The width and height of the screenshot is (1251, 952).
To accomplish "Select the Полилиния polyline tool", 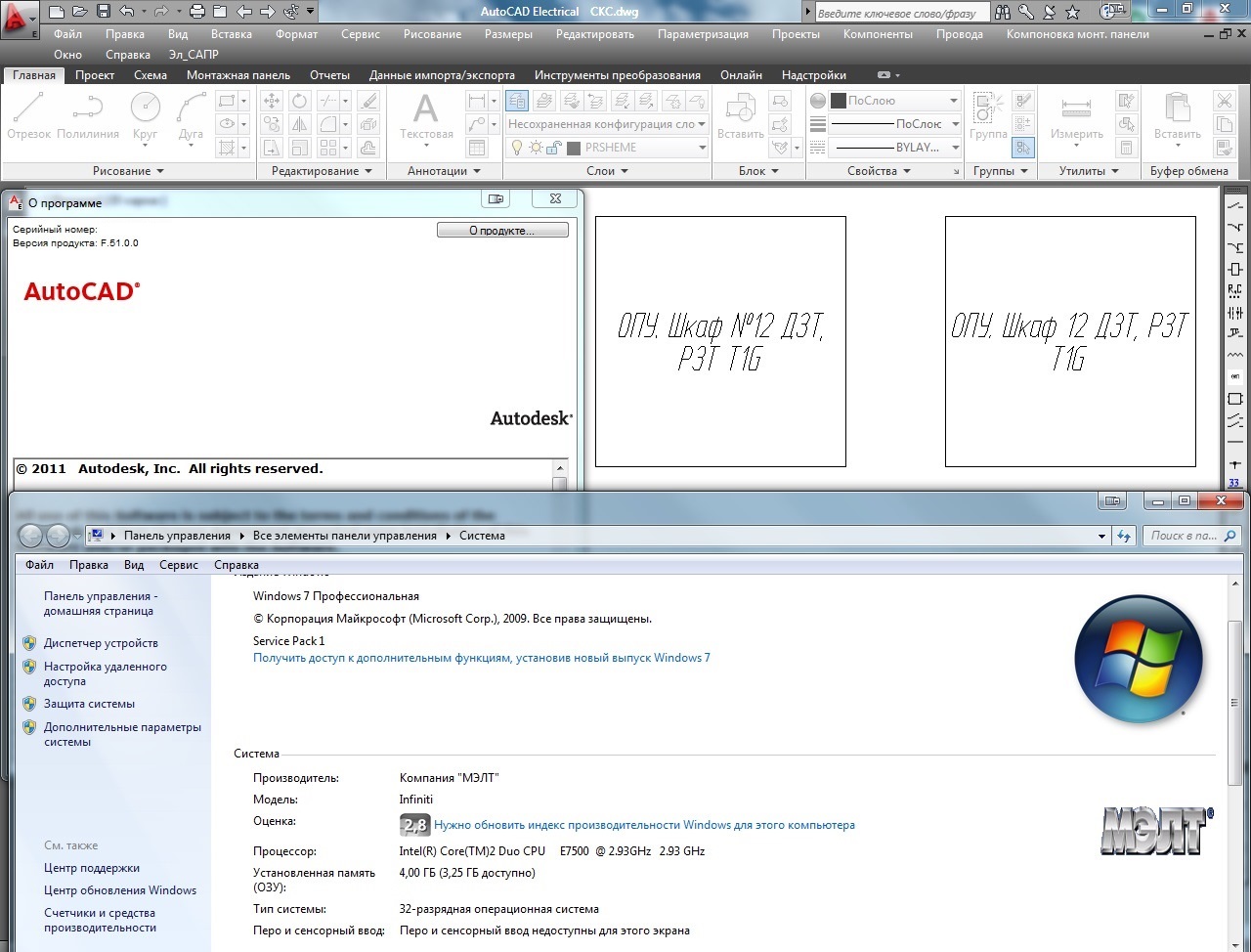I will point(88,116).
